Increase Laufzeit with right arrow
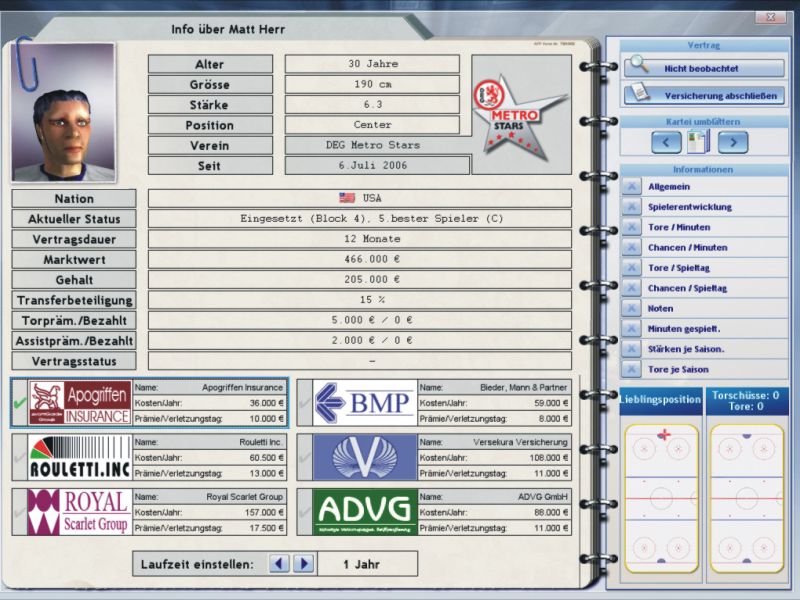Image resolution: width=800 pixels, height=600 pixels. click(304, 564)
